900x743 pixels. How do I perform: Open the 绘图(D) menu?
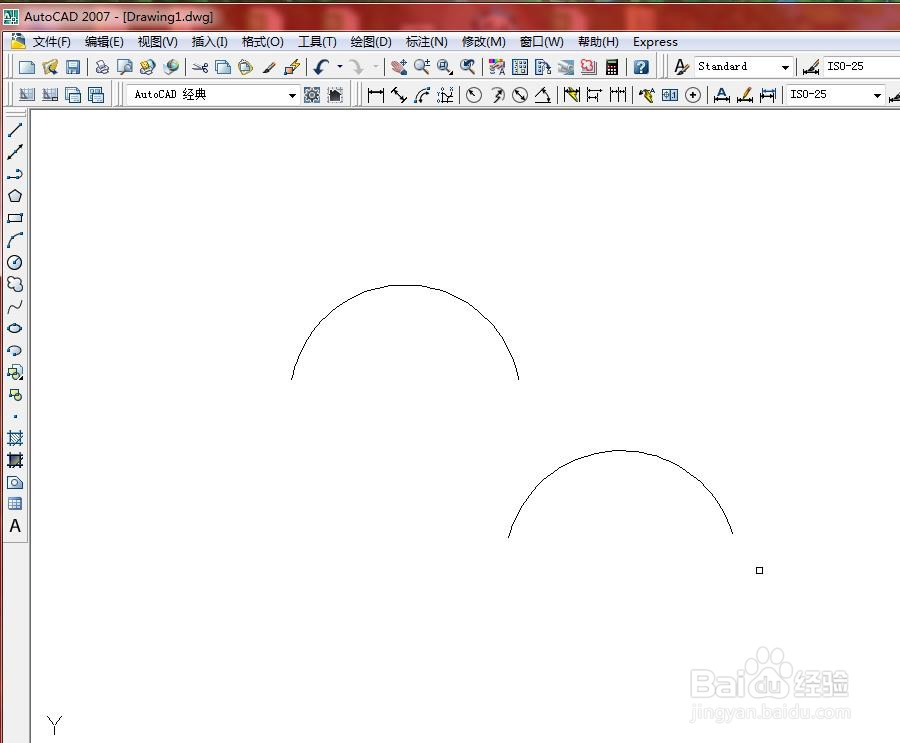(x=371, y=42)
